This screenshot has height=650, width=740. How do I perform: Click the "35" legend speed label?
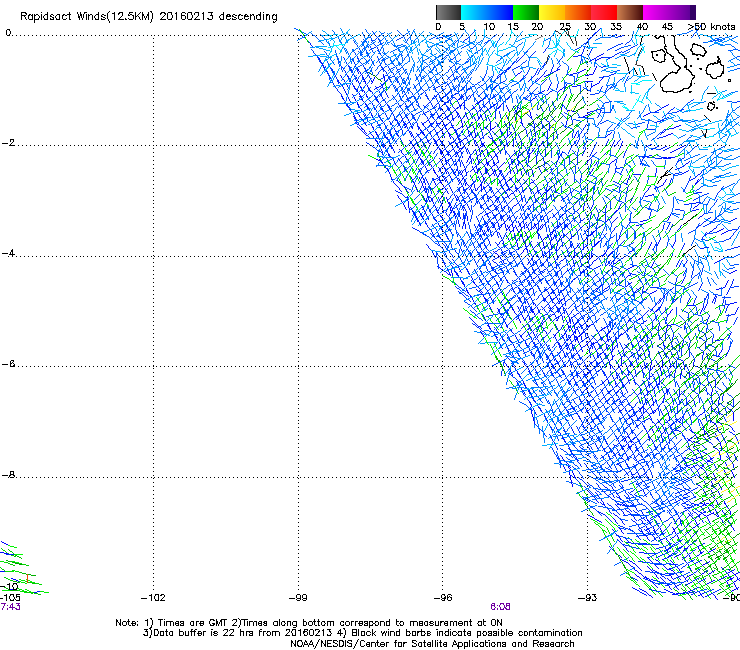(616, 27)
